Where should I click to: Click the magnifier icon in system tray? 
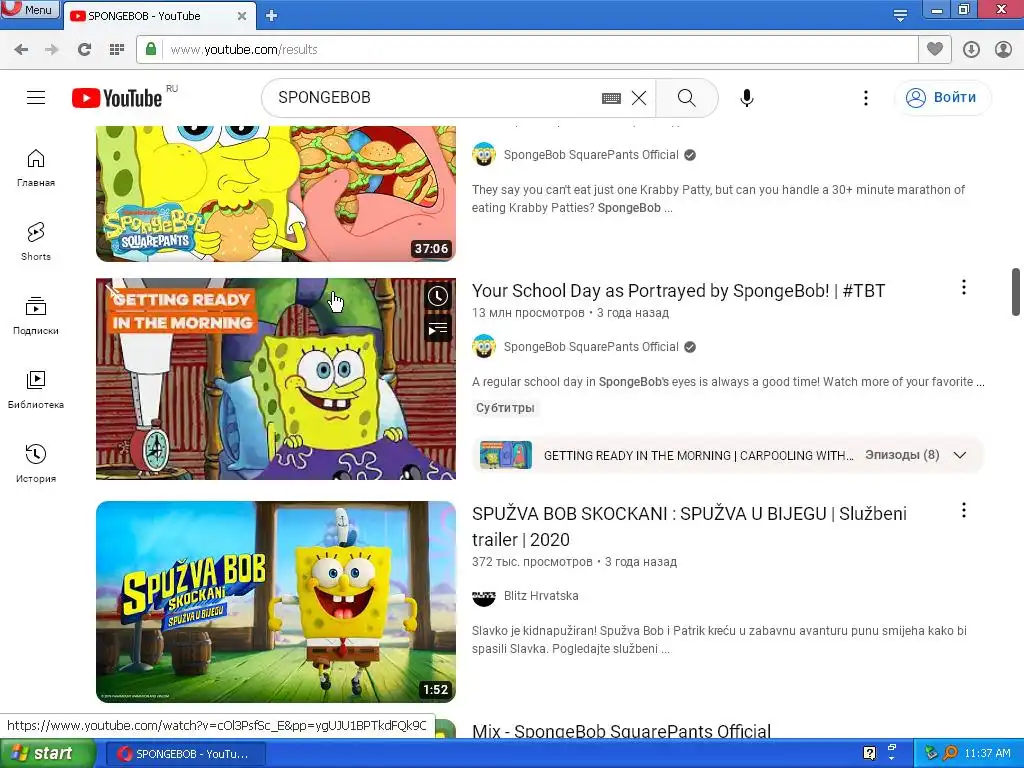[951, 753]
